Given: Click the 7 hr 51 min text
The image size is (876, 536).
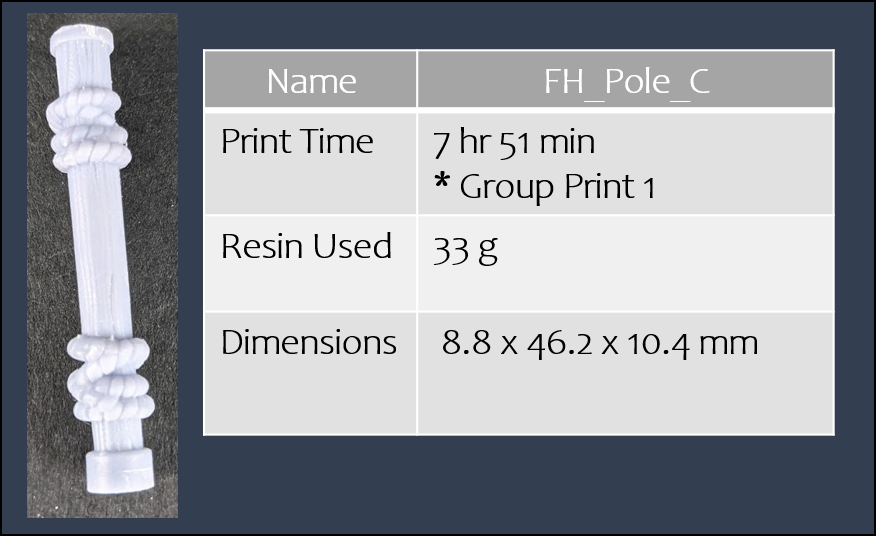Looking at the screenshot, I should coord(514,142).
